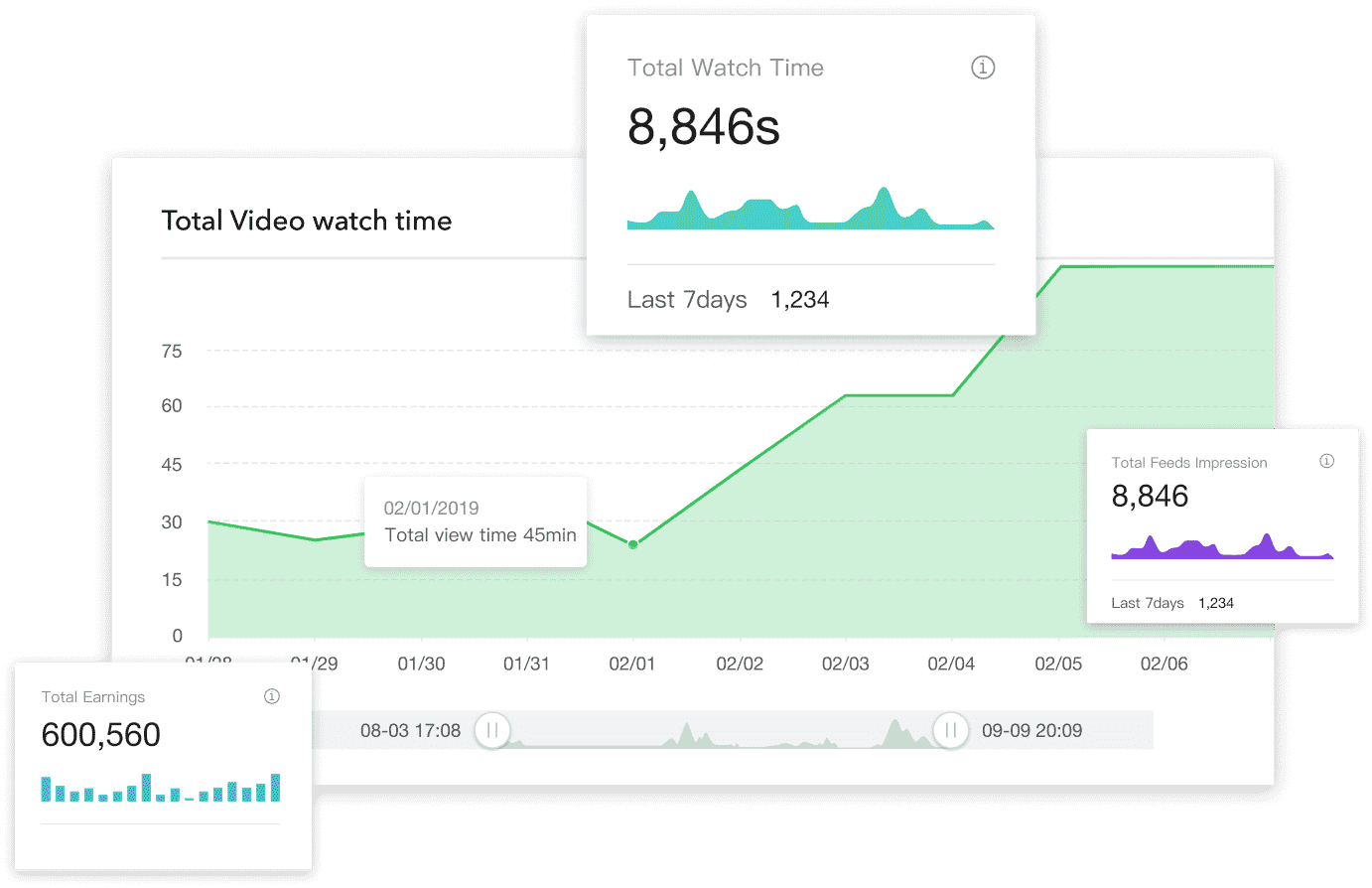The image size is (1372, 888).
Task: Click the 02/01/2019 tooltip box
Action: pyautogui.click(x=476, y=522)
